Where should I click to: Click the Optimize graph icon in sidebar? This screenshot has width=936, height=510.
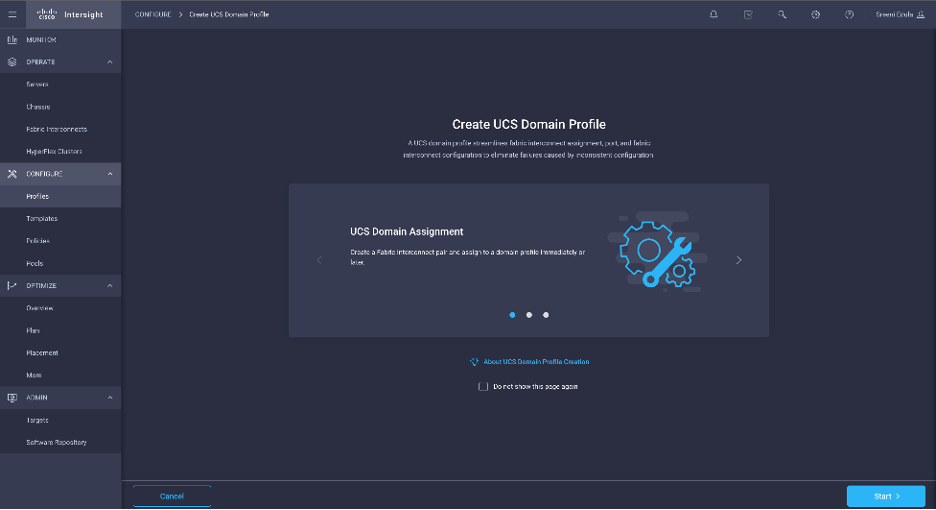tap(12, 285)
